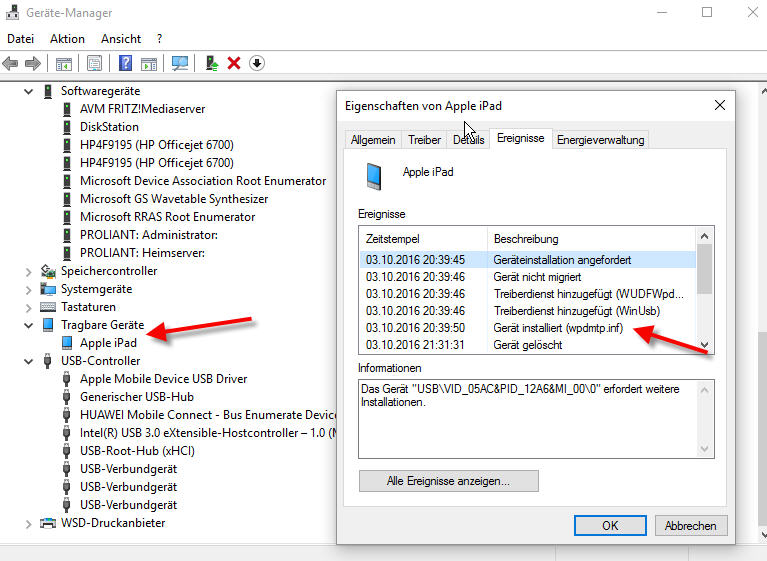
Task: Select Apple Mobile Device USB Driver entry
Action: coord(163,379)
